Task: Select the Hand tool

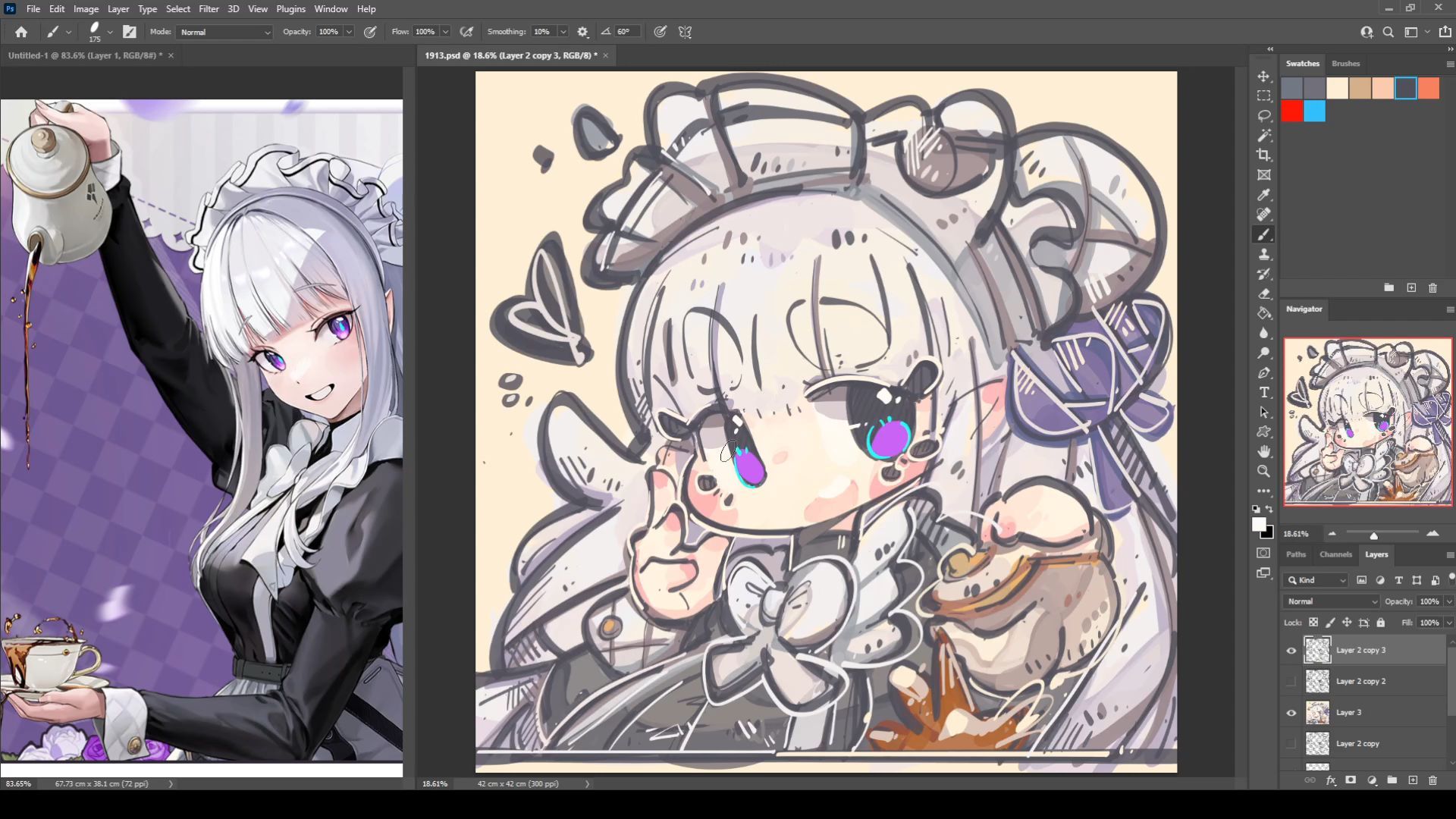Action: click(1263, 452)
